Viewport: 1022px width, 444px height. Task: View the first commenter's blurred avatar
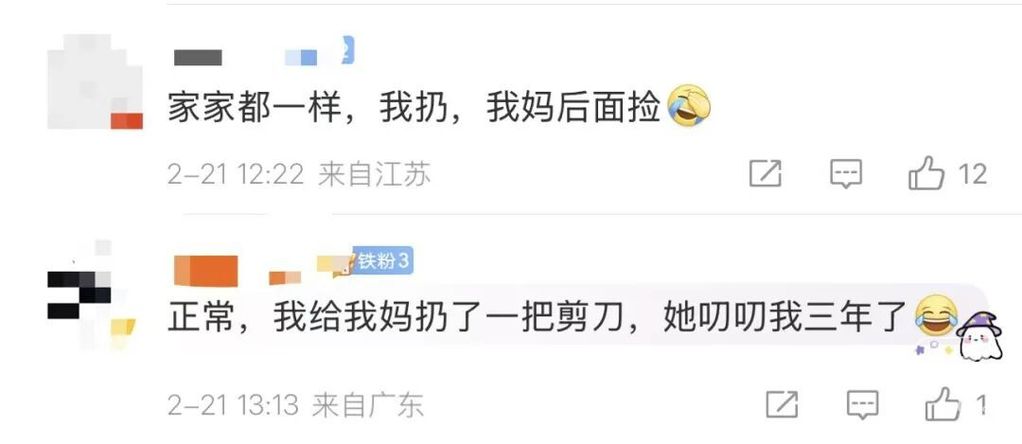click(x=95, y=82)
